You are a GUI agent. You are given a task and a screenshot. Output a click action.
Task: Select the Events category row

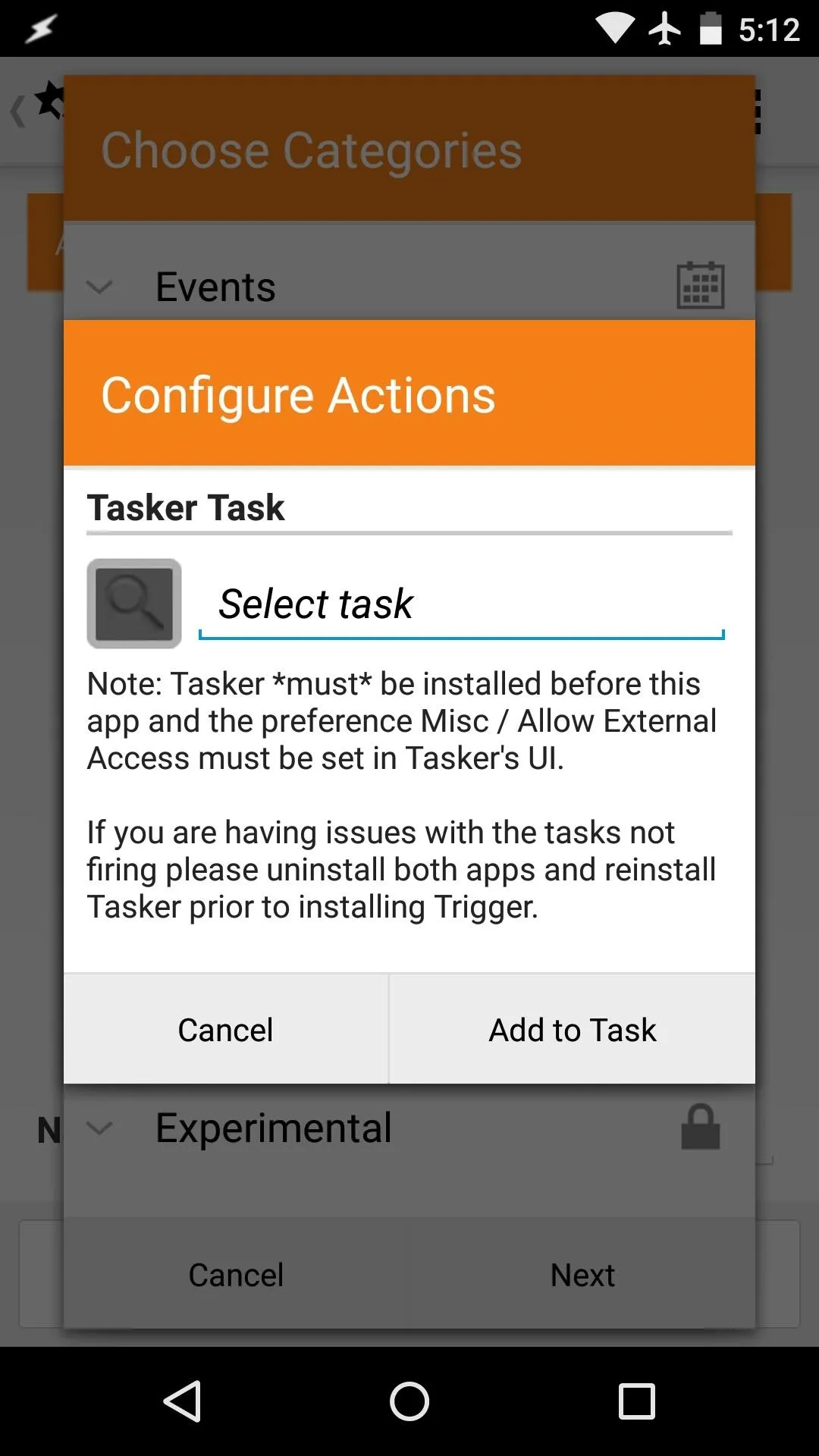[409, 287]
